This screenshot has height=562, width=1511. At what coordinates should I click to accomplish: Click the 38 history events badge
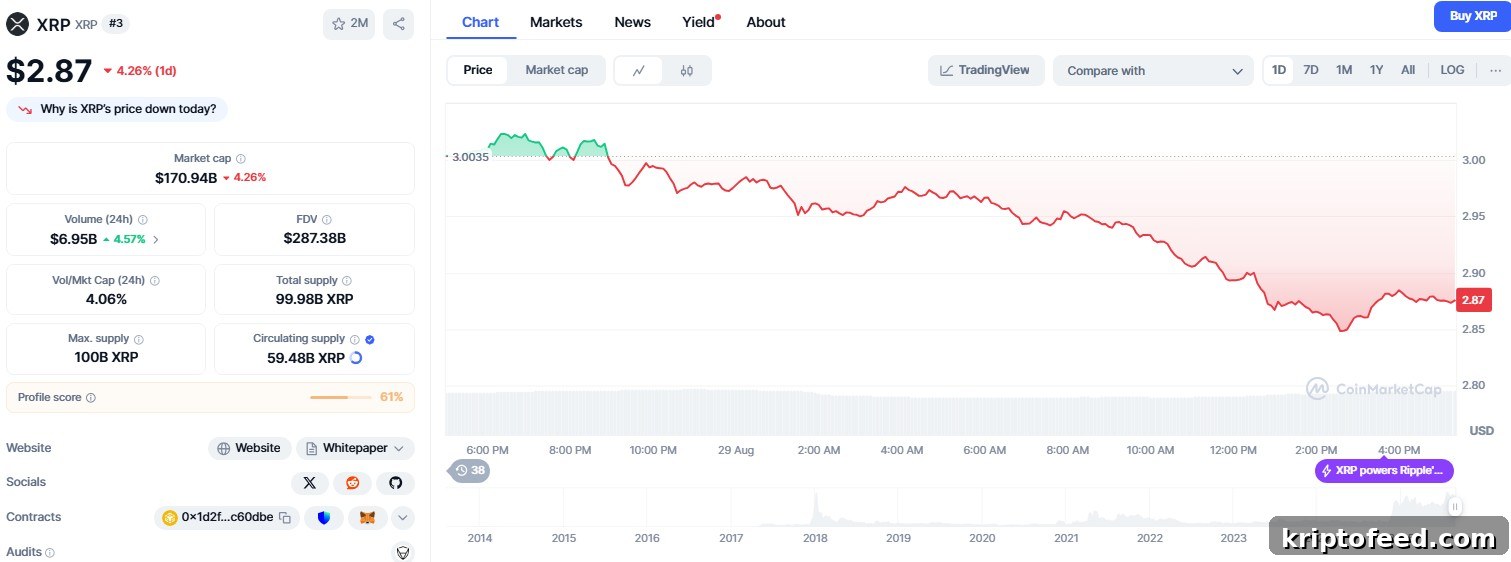coord(469,470)
